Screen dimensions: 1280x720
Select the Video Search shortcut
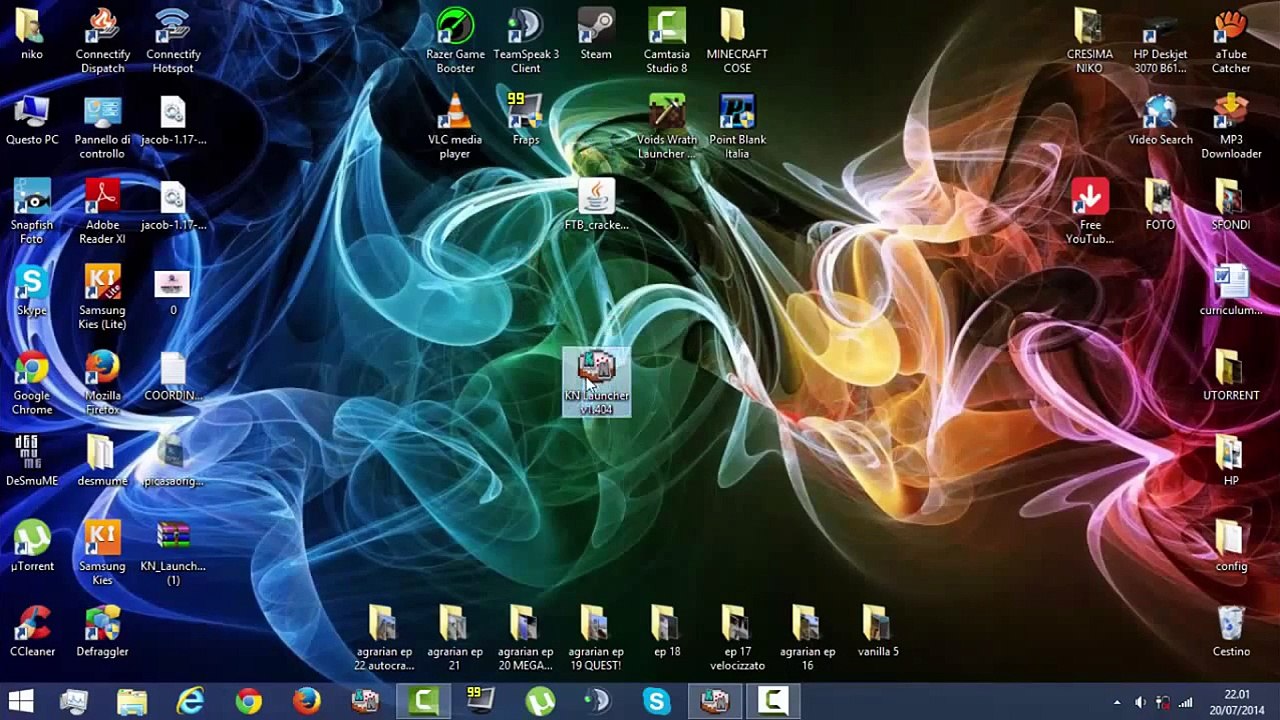[x=1160, y=120]
